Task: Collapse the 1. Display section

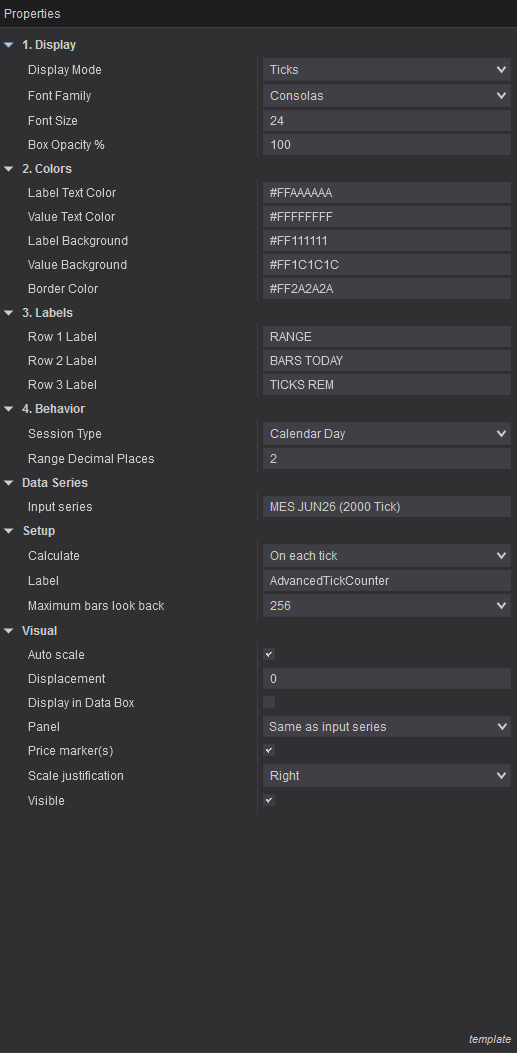Action: [x=8, y=45]
